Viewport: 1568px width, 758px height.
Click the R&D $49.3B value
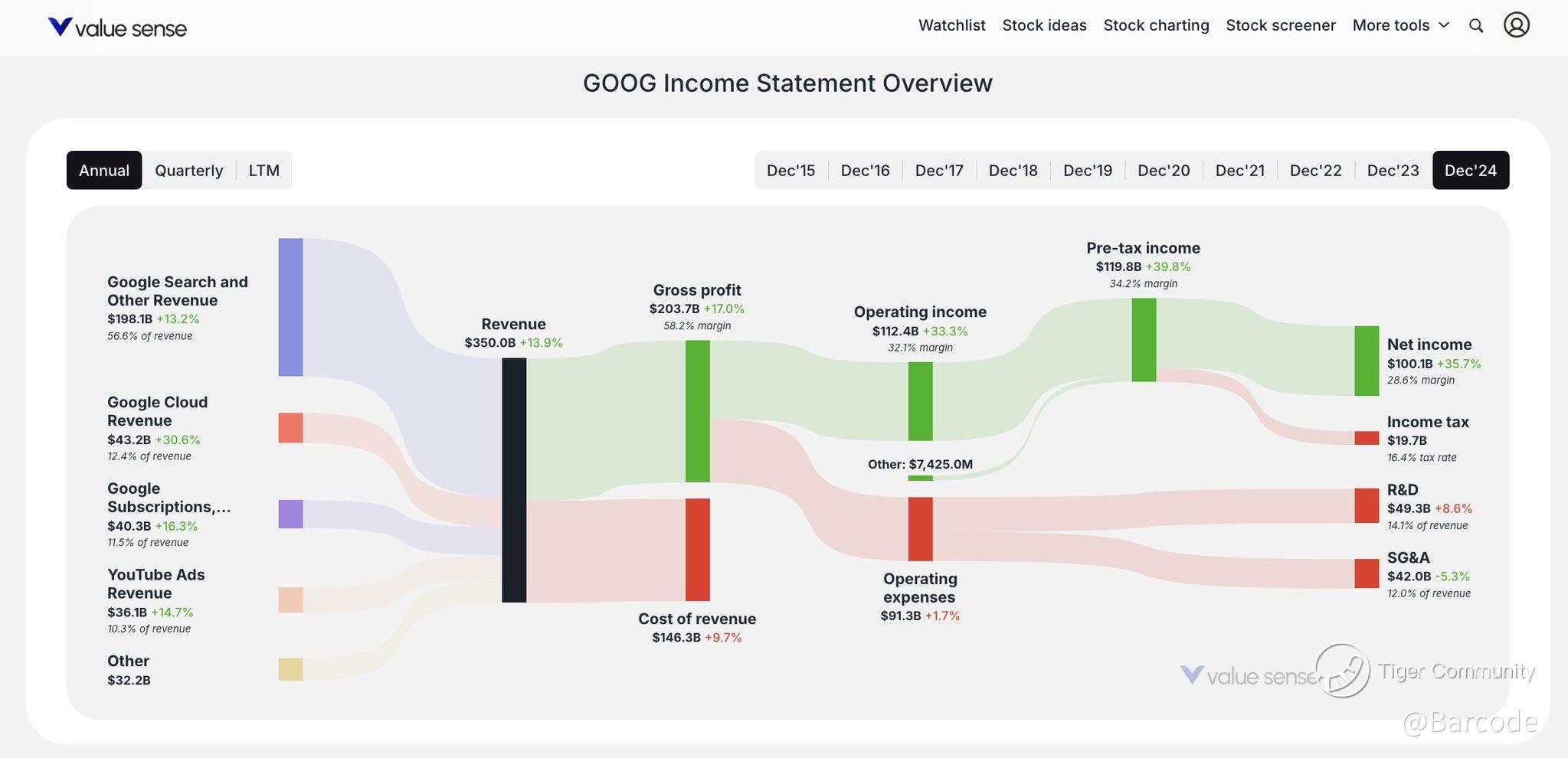(x=1409, y=508)
